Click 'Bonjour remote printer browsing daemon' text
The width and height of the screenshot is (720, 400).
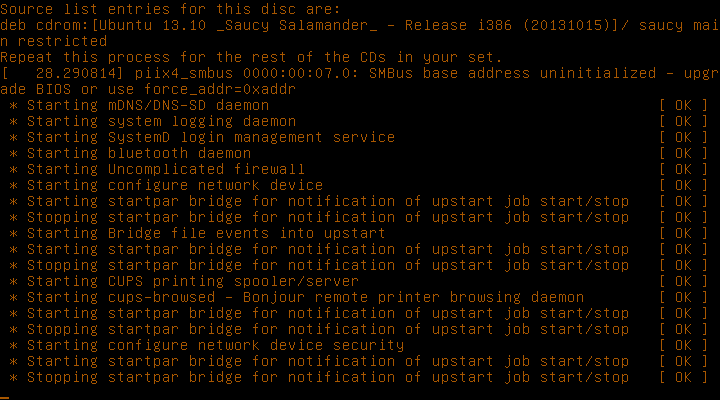(413, 298)
